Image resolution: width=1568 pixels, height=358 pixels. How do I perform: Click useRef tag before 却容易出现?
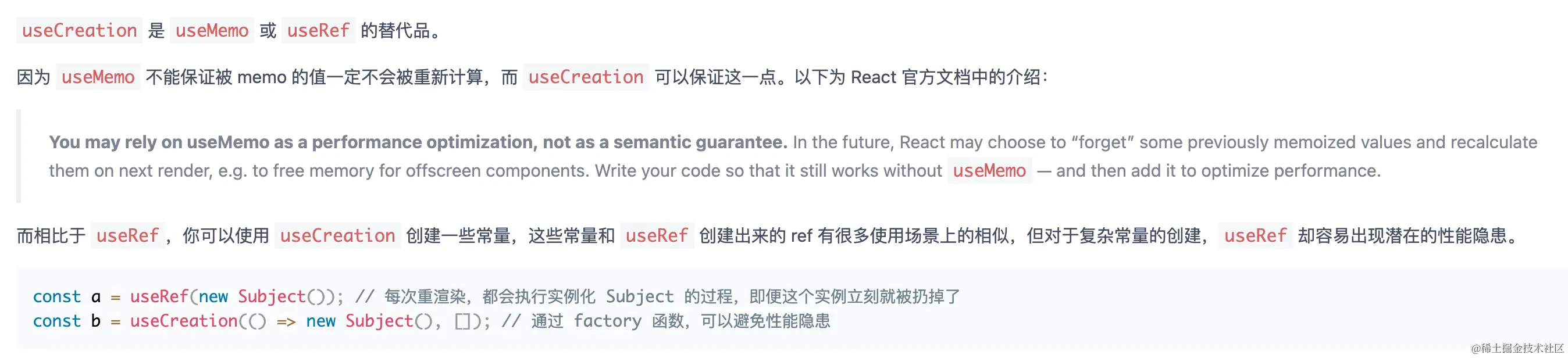1255,236
